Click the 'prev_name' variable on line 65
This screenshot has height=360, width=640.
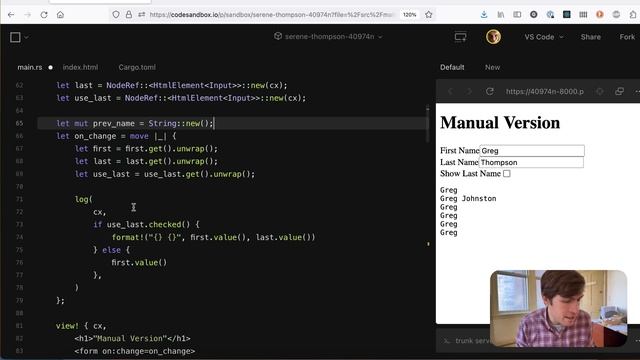113,123
